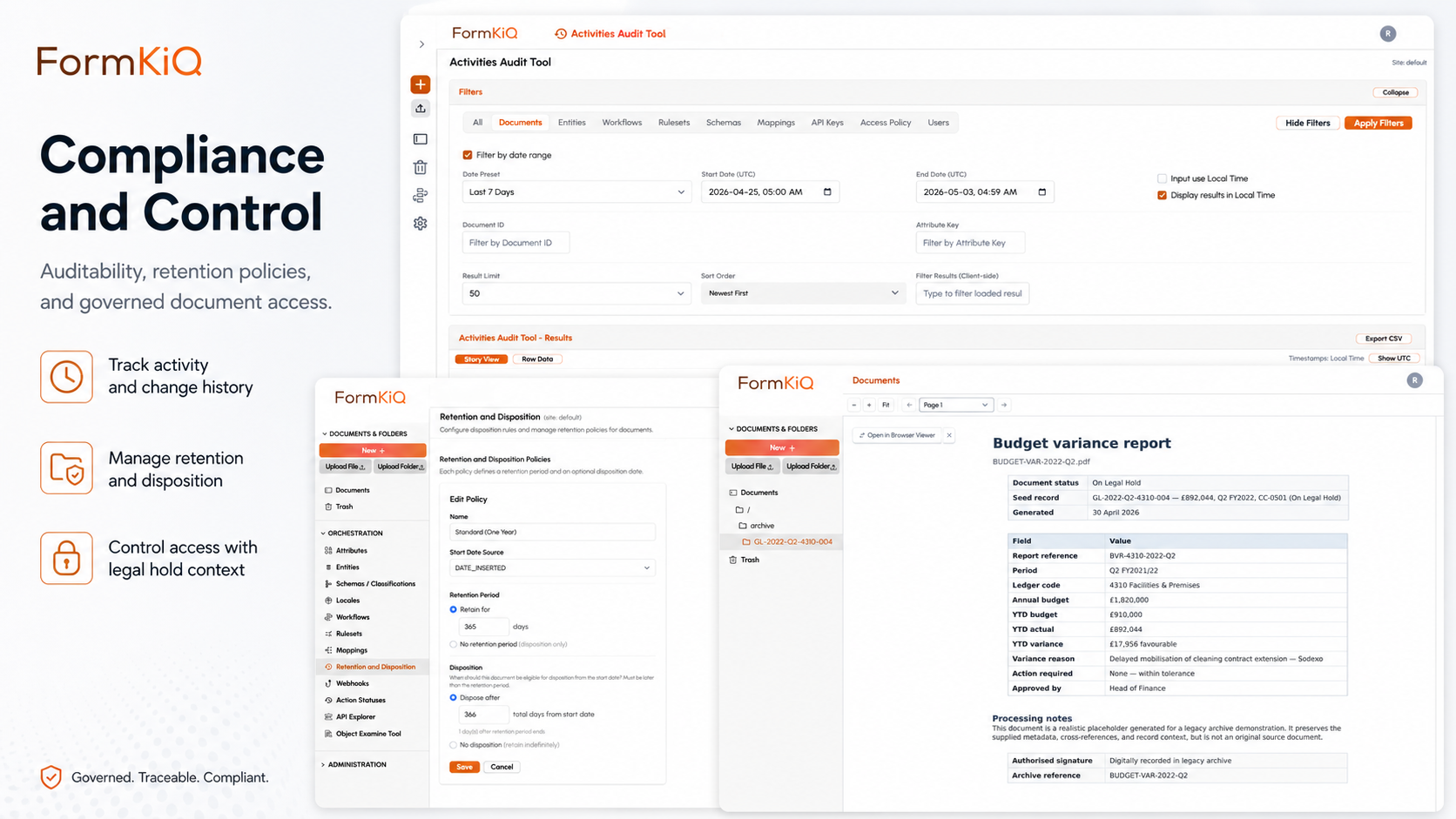Open the settings gear in audit tool sidebar
The width and height of the screenshot is (1456, 819).
point(421,224)
